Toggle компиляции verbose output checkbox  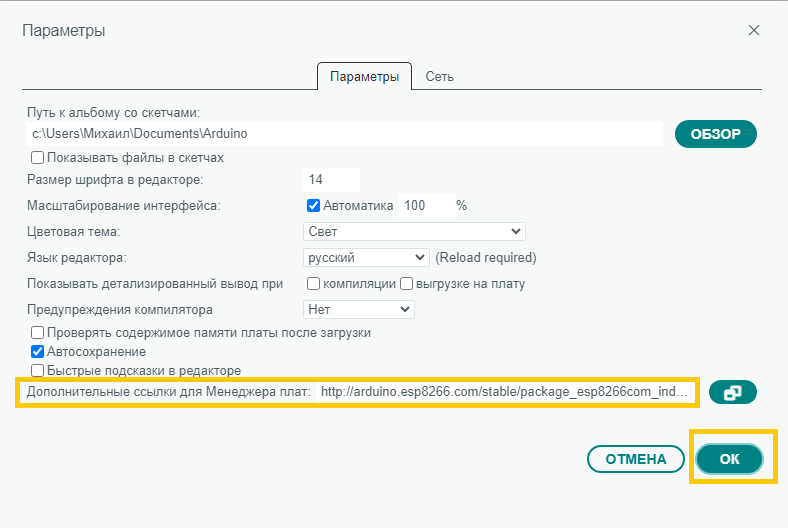click(313, 283)
